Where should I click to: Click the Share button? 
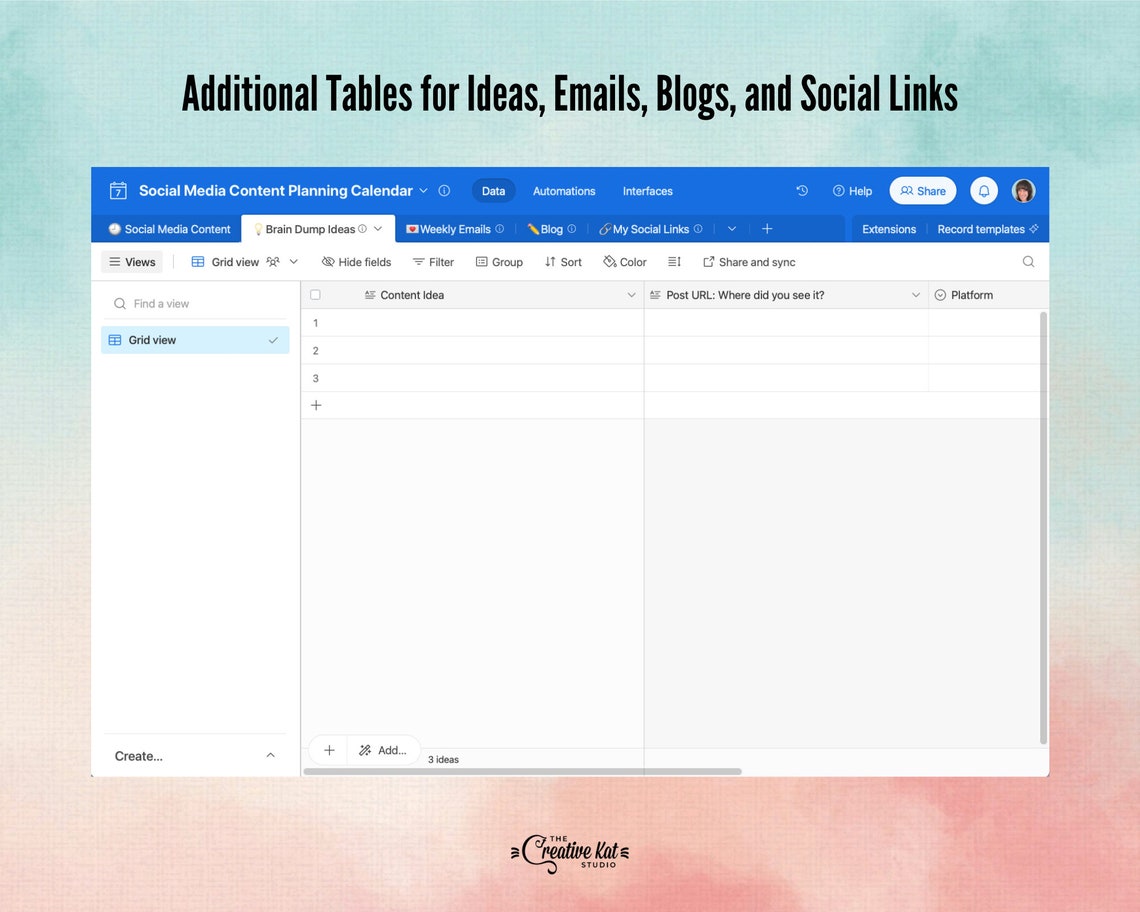click(x=922, y=190)
